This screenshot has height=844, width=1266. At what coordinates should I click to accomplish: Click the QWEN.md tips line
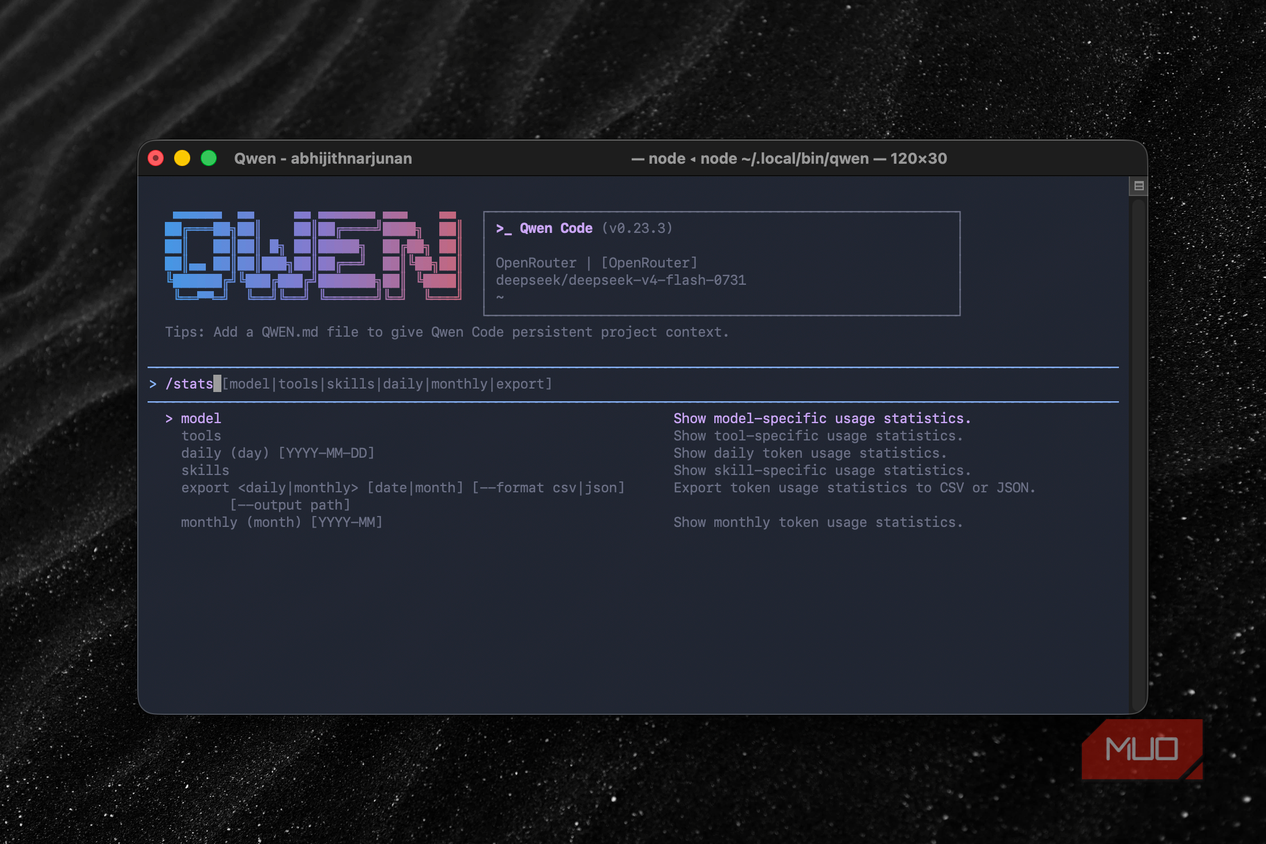click(447, 332)
